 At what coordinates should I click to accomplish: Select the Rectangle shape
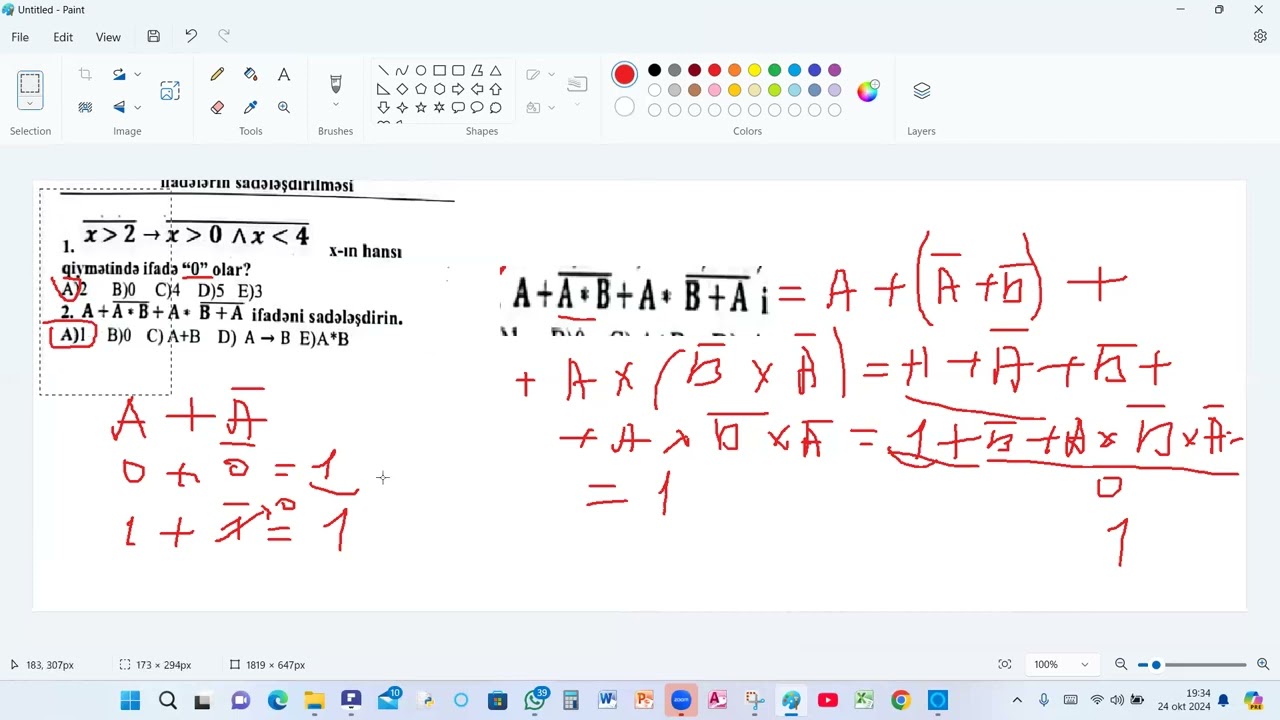(x=439, y=70)
